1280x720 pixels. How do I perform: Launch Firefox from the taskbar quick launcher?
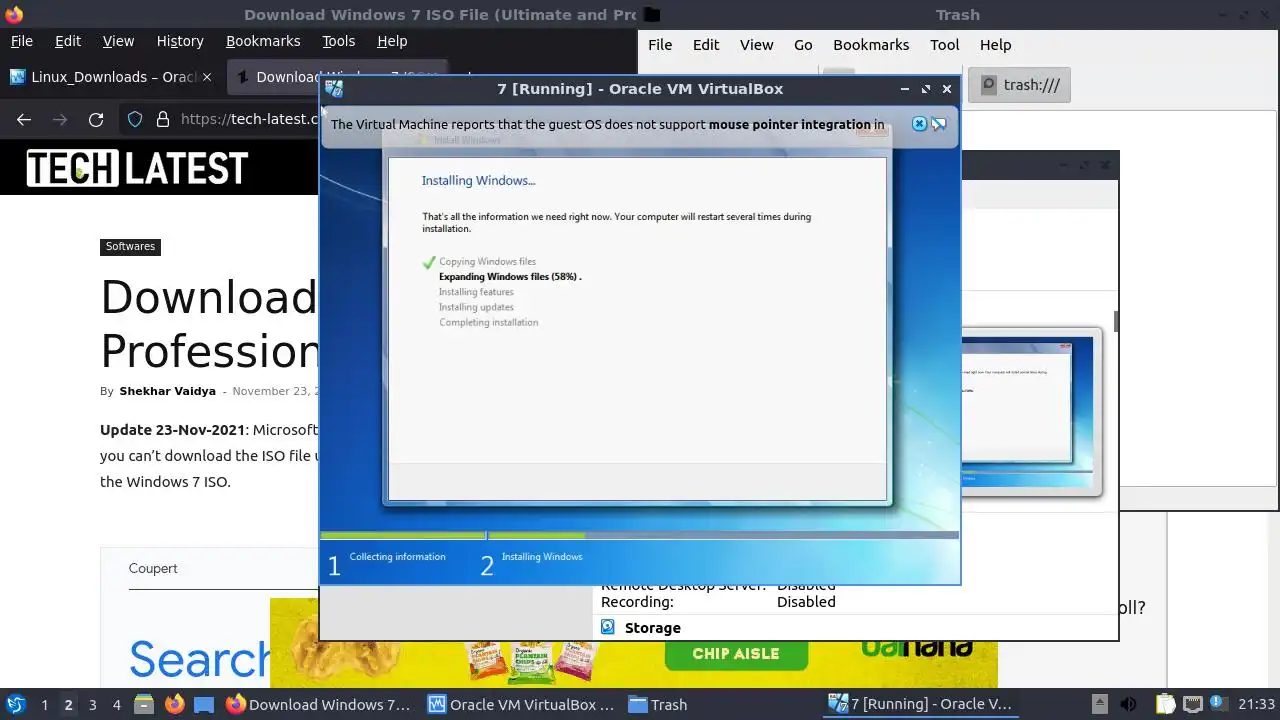[174, 704]
